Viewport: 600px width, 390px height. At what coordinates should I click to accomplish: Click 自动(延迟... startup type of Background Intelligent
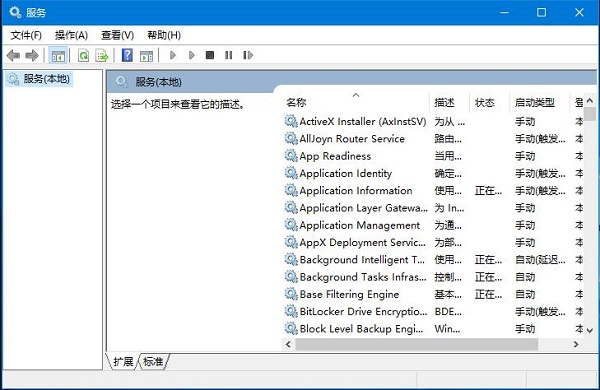click(540, 260)
